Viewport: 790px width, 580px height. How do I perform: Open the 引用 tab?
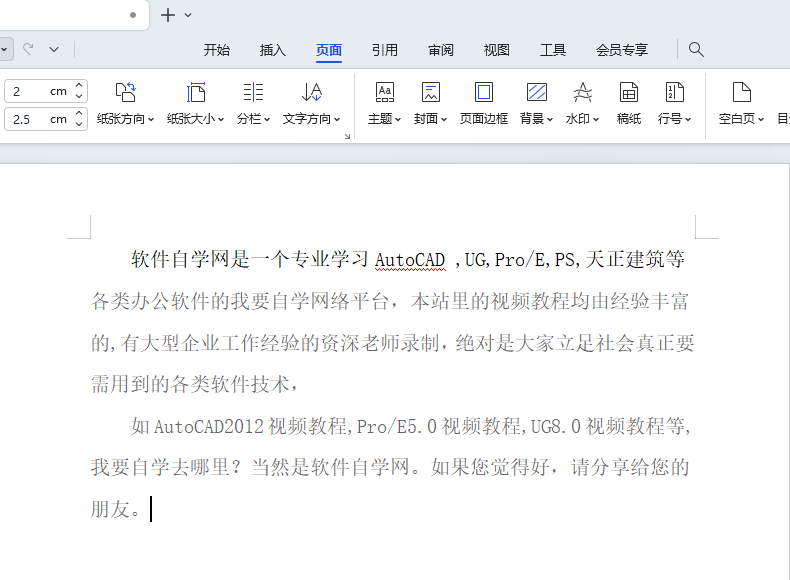tap(385, 50)
